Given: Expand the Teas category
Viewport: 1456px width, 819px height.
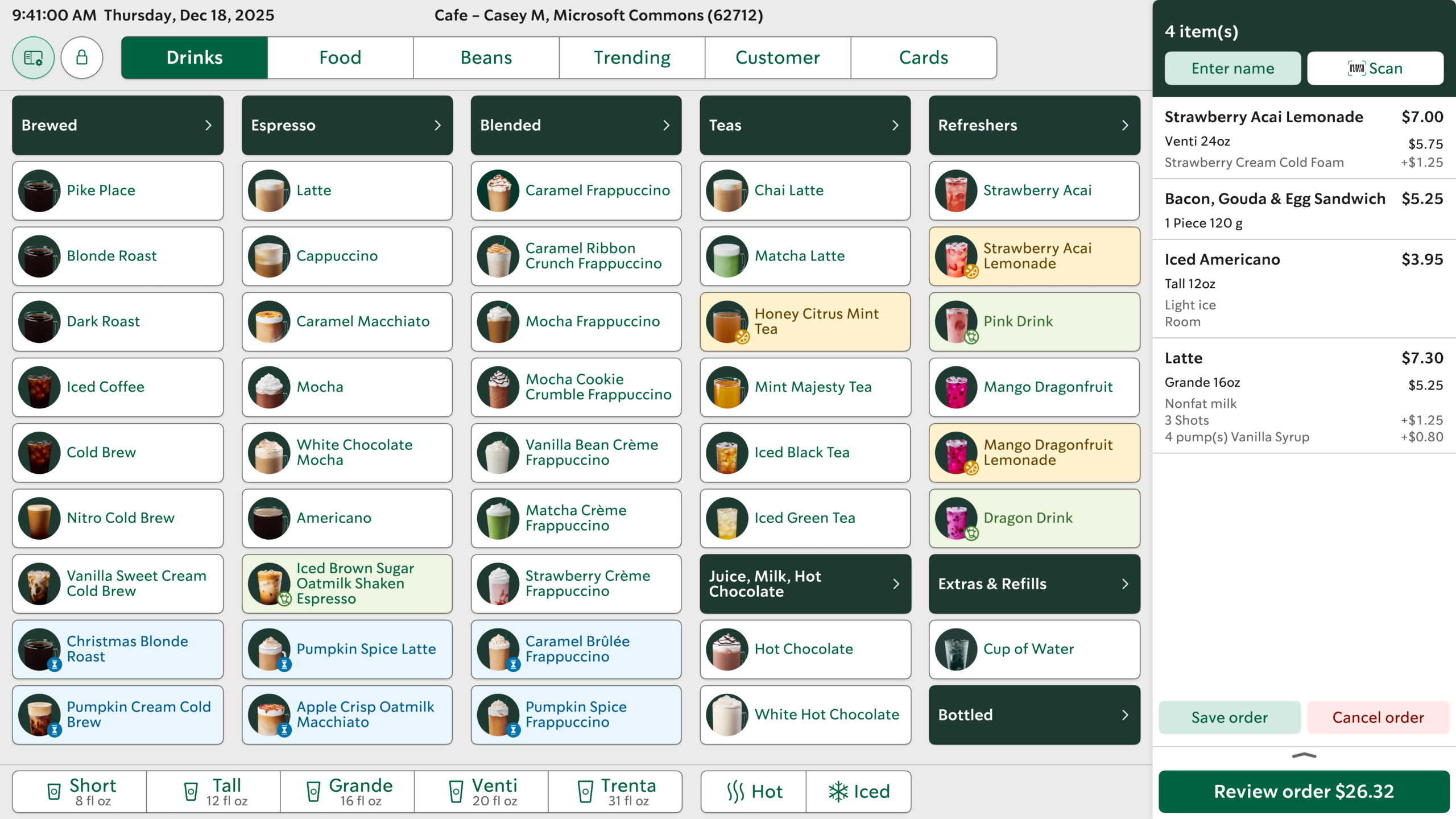Looking at the screenshot, I should (x=805, y=125).
